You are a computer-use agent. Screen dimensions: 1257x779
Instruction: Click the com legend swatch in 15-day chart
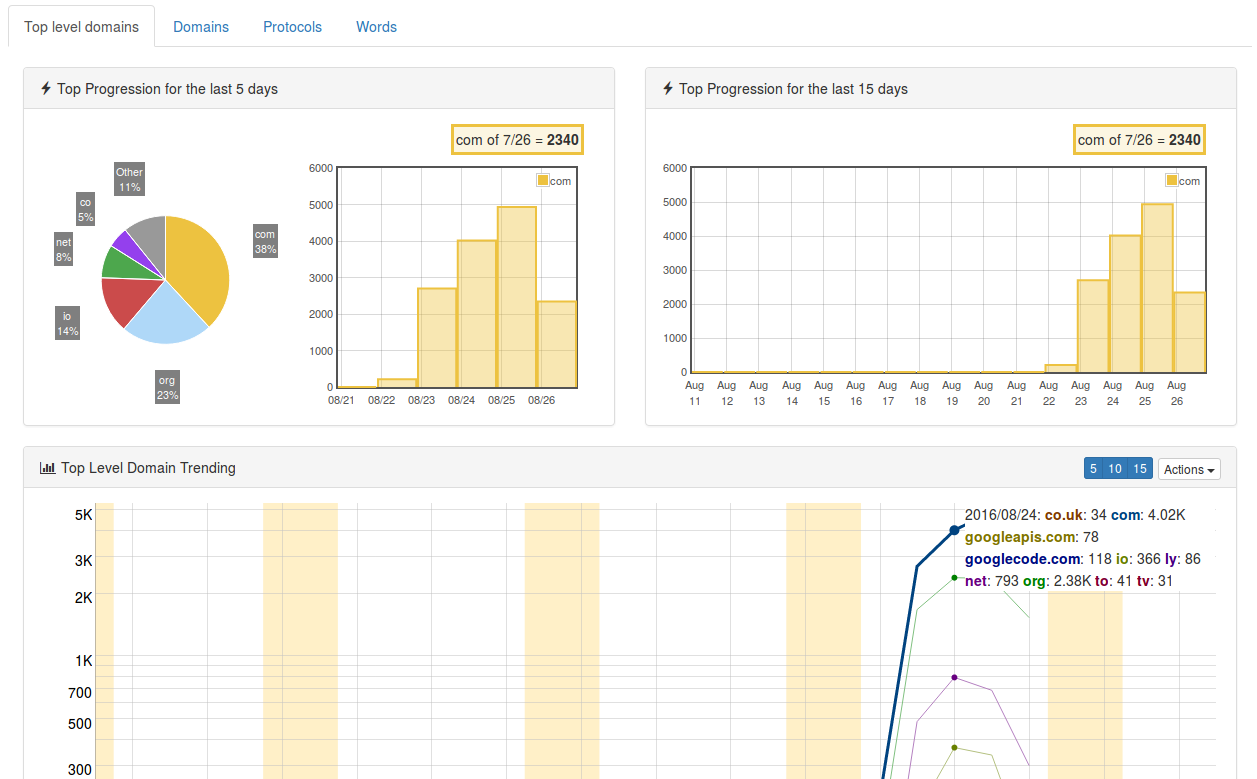click(x=1172, y=181)
